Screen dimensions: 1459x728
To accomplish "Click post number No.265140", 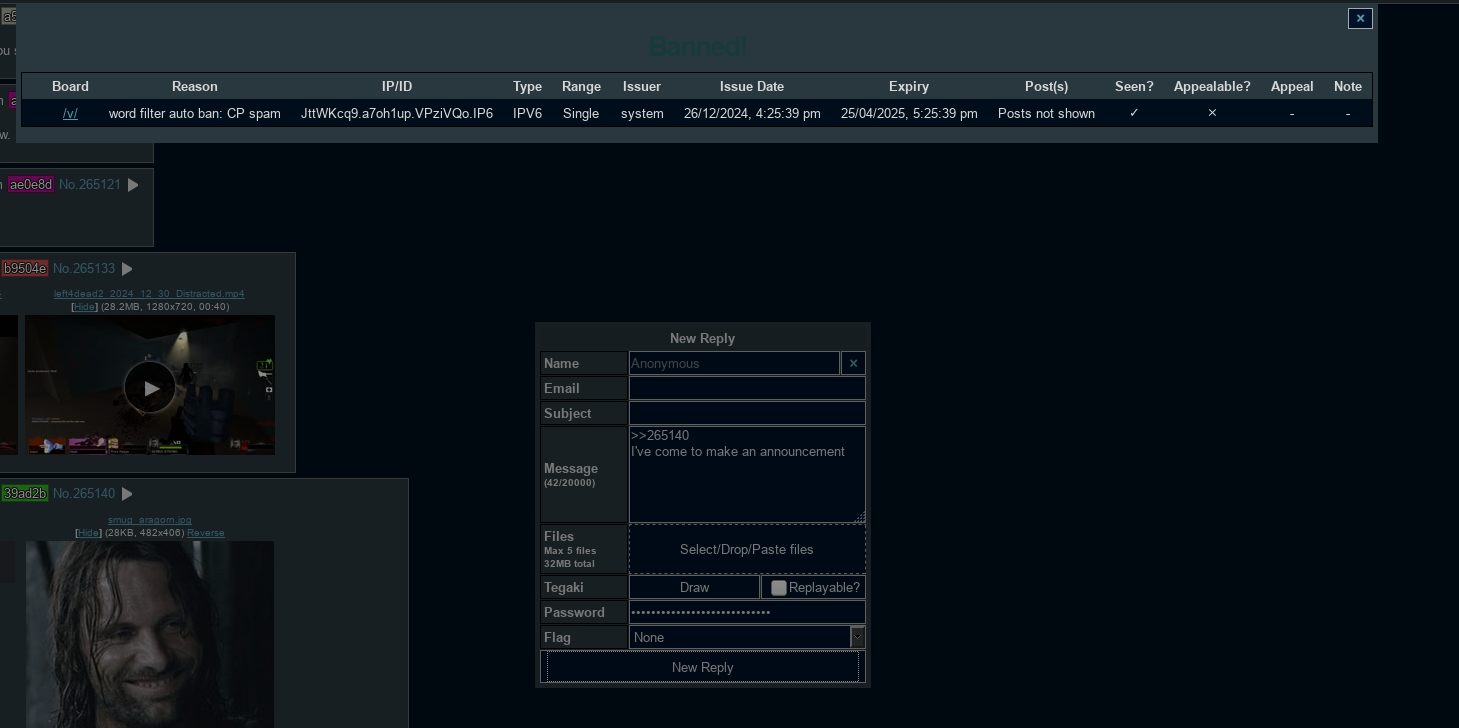I will [84, 494].
